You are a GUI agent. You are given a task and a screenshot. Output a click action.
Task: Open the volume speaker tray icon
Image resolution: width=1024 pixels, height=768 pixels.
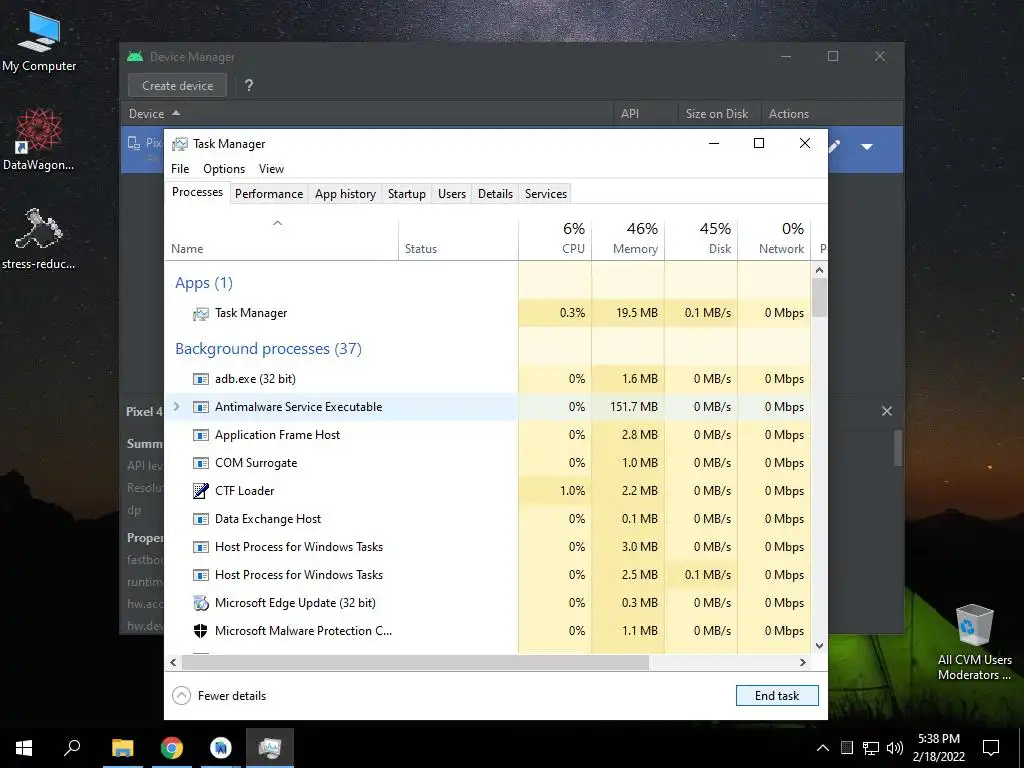895,748
